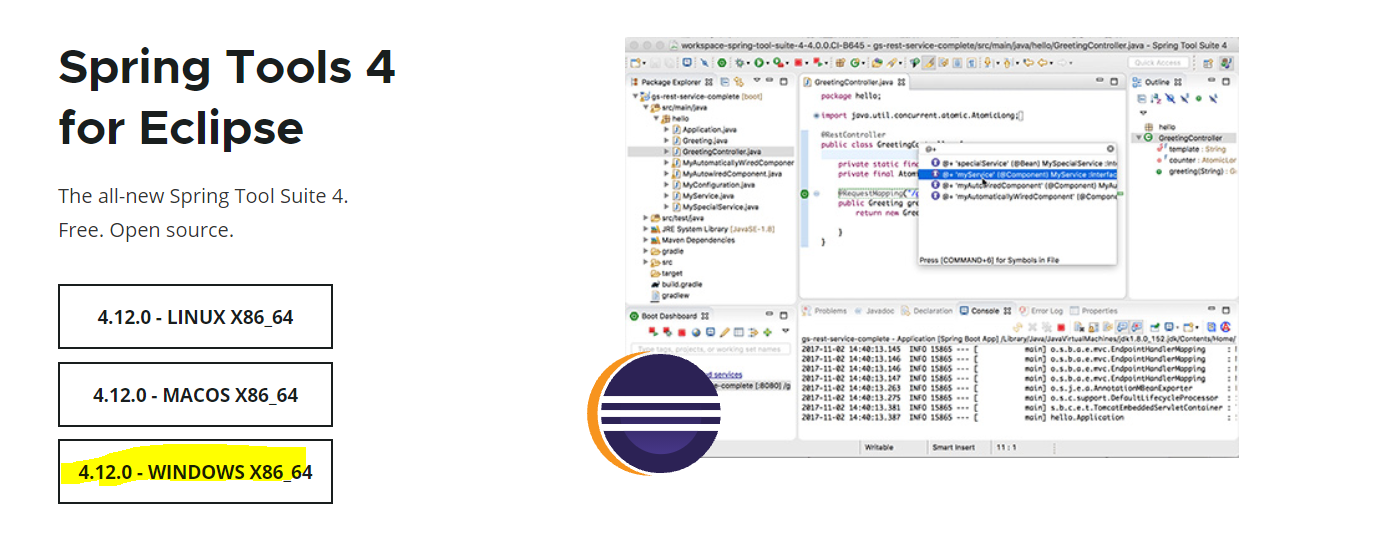Click the Eclipse sphere logo
Image resolution: width=1396 pixels, height=560 pixels.
pyautogui.click(x=655, y=414)
